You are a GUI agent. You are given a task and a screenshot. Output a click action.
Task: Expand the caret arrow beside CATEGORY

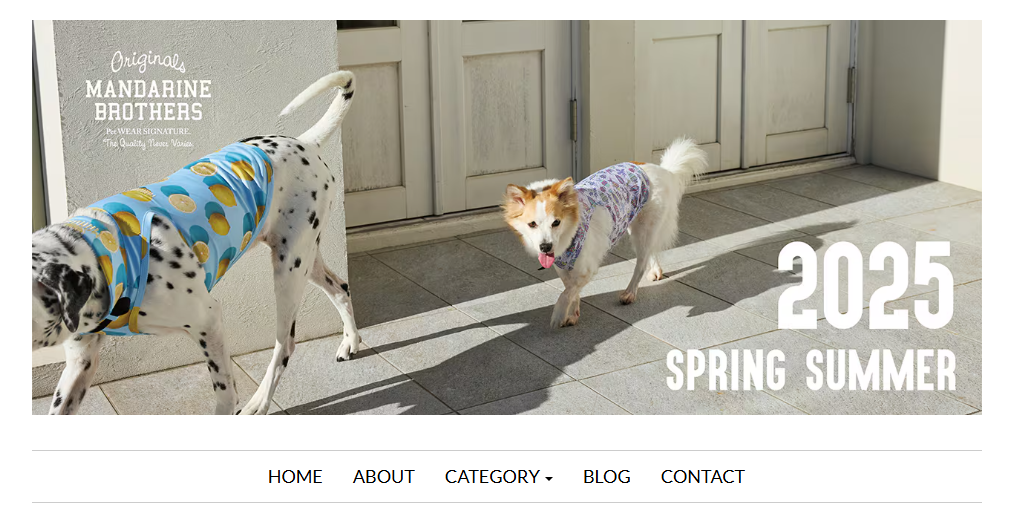click(x=549, y=479)
